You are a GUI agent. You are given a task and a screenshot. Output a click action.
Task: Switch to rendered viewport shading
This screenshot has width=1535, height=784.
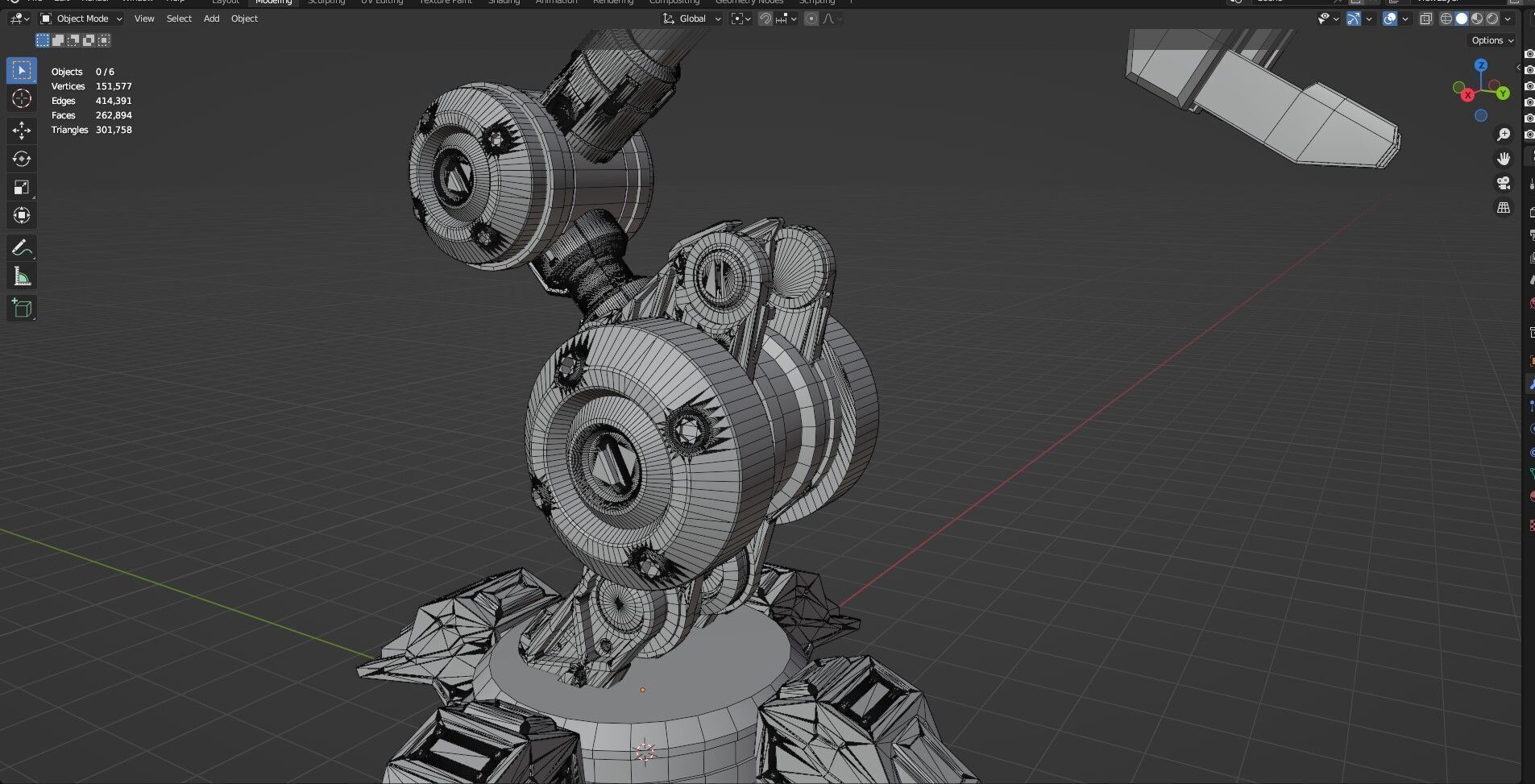click(1492, 19)
